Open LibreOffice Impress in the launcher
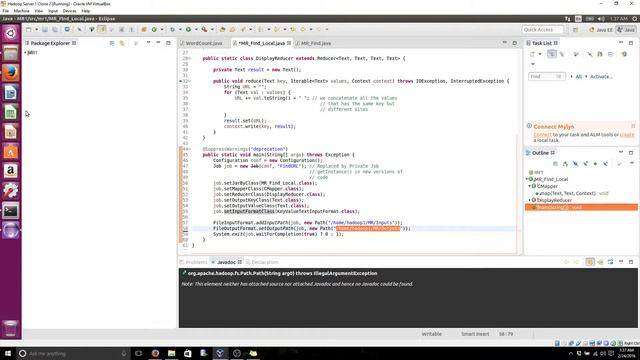The width and height of the screenshot is (640, 360). pos(11,132)
